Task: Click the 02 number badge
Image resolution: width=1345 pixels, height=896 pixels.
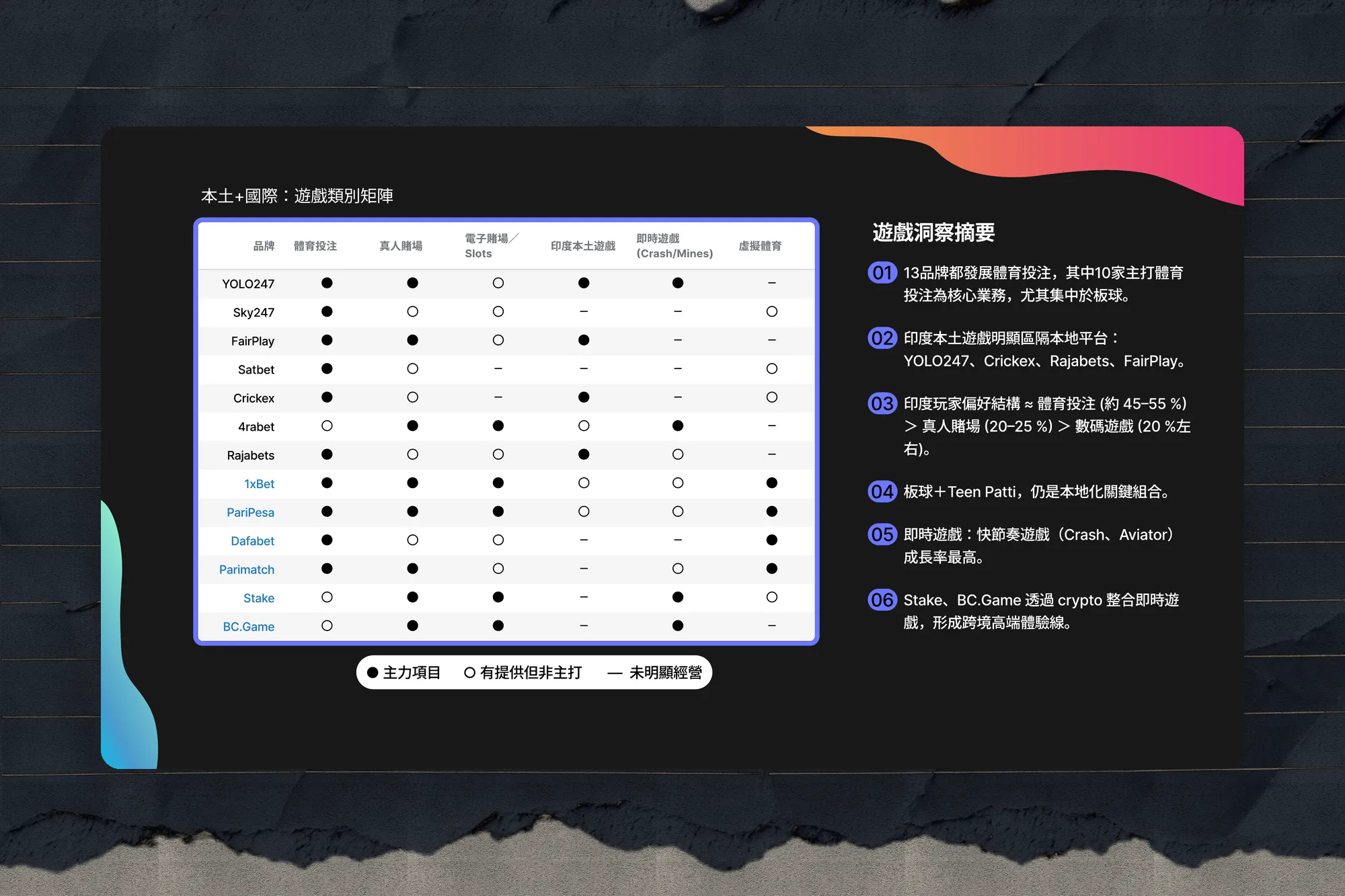Action: click(x=882, y=338)
